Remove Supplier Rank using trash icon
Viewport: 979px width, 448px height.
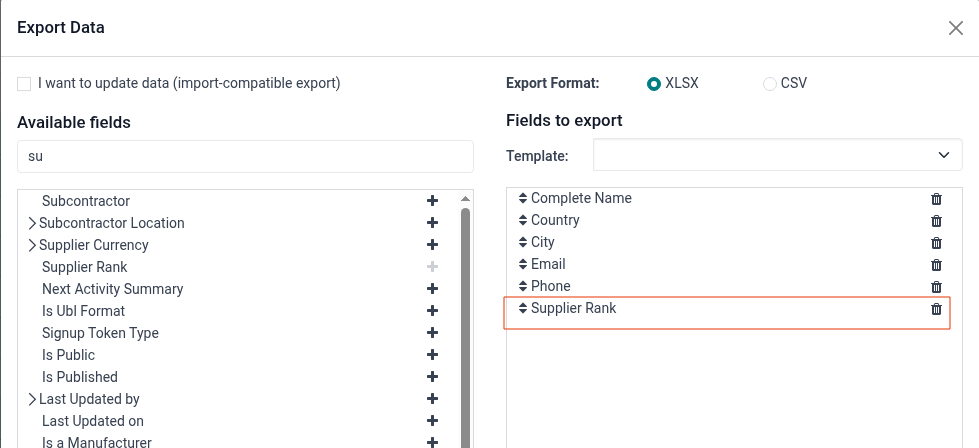[x=936, y=309]
